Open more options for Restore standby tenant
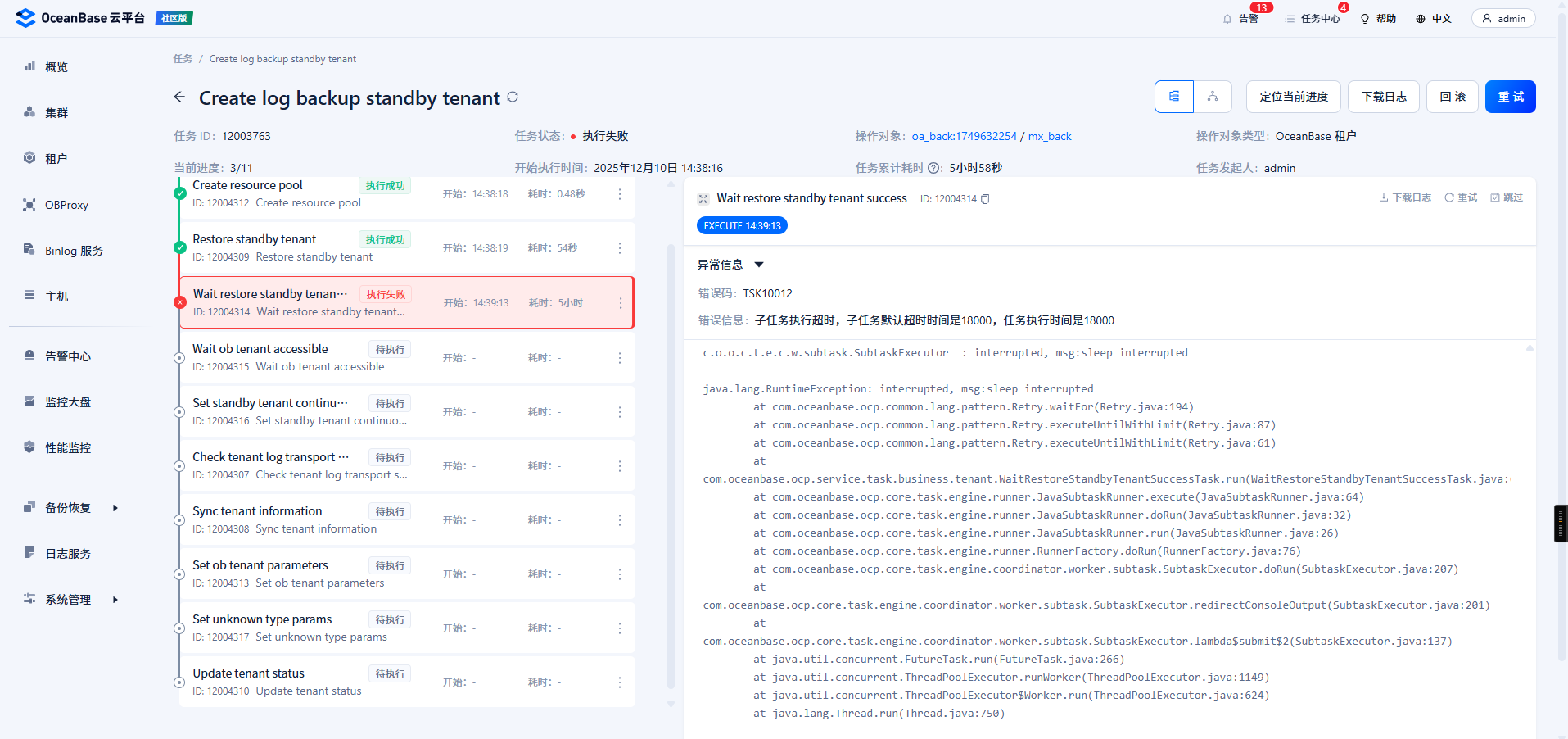This screenshot has width=1568, height=739. click(x=620, y=248)
